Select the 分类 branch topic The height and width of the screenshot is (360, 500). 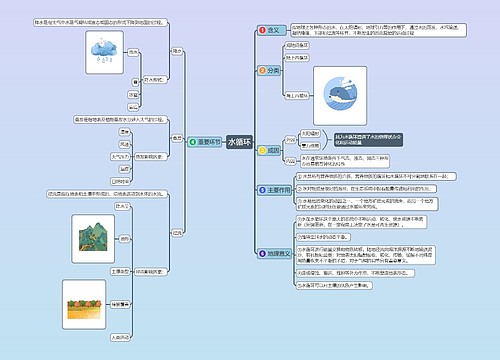pyautogui.click(x=269, y=70)
